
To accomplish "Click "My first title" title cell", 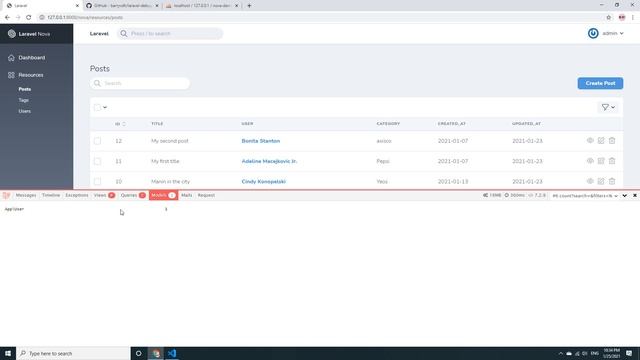I will [165, 161].
